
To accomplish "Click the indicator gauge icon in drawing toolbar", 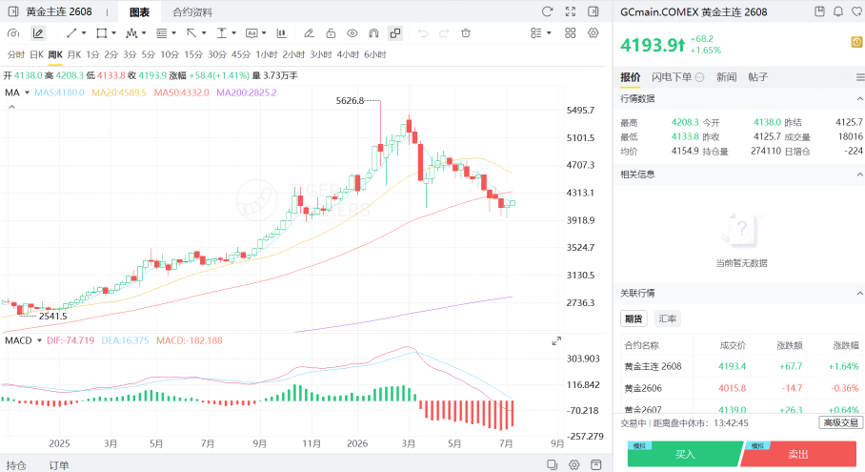I will (13, 34).
